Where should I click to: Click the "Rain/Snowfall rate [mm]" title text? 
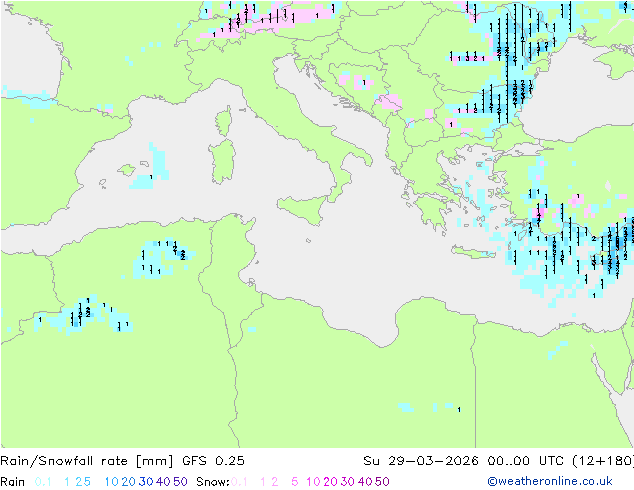point(87,461)
